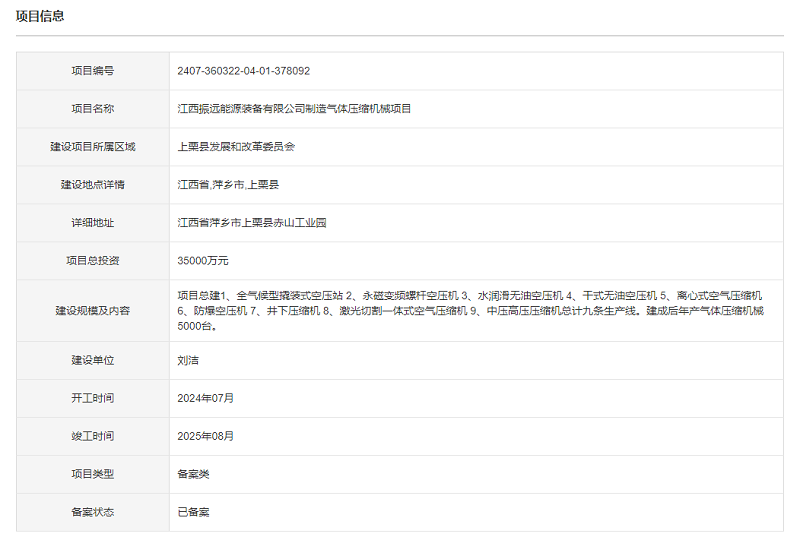Select the value 刘洁
This screenshot has width=800, height=540.
tap(188, 360)
